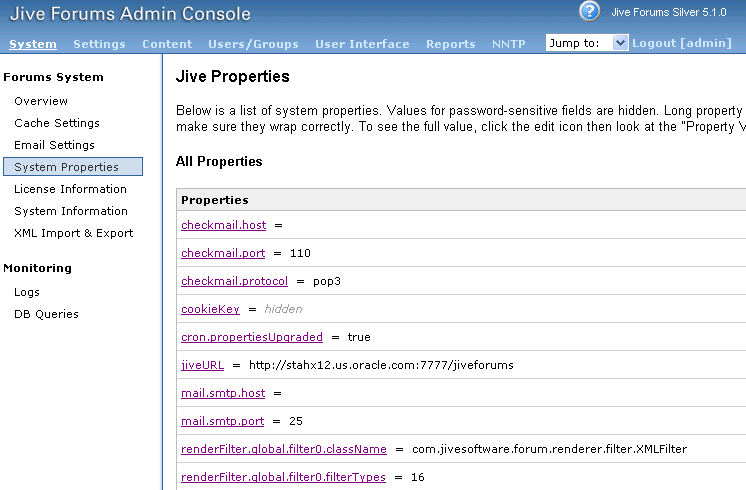Click the jiveURL value text
The height and width of the screenshot is (490, 746).
[381, 365]
